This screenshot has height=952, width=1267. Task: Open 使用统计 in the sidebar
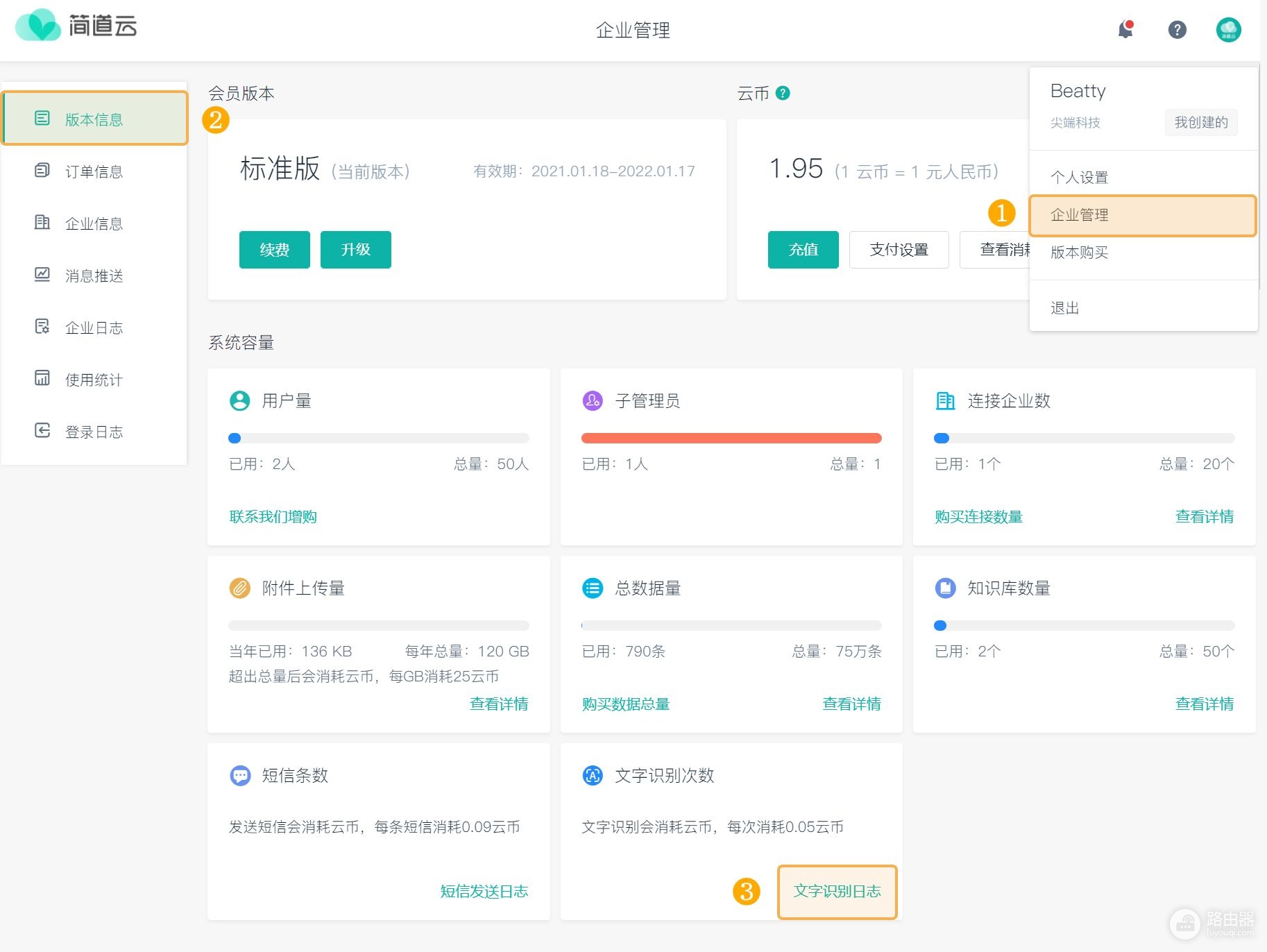click(x=94, y=380)
